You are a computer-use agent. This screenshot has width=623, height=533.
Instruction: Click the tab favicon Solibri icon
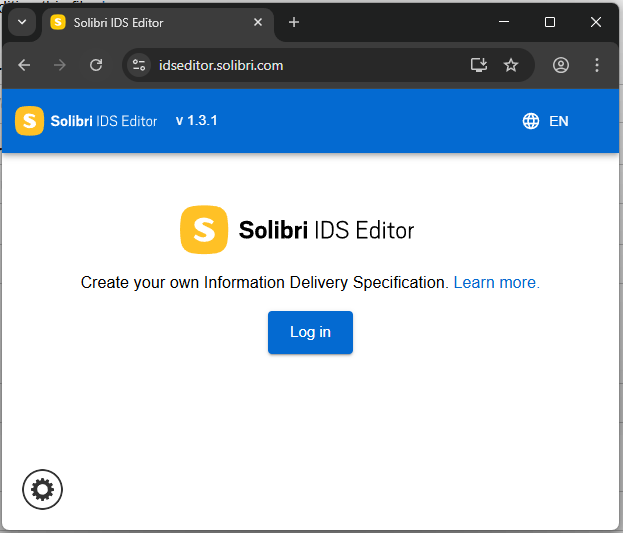click(x=58, y=22)
